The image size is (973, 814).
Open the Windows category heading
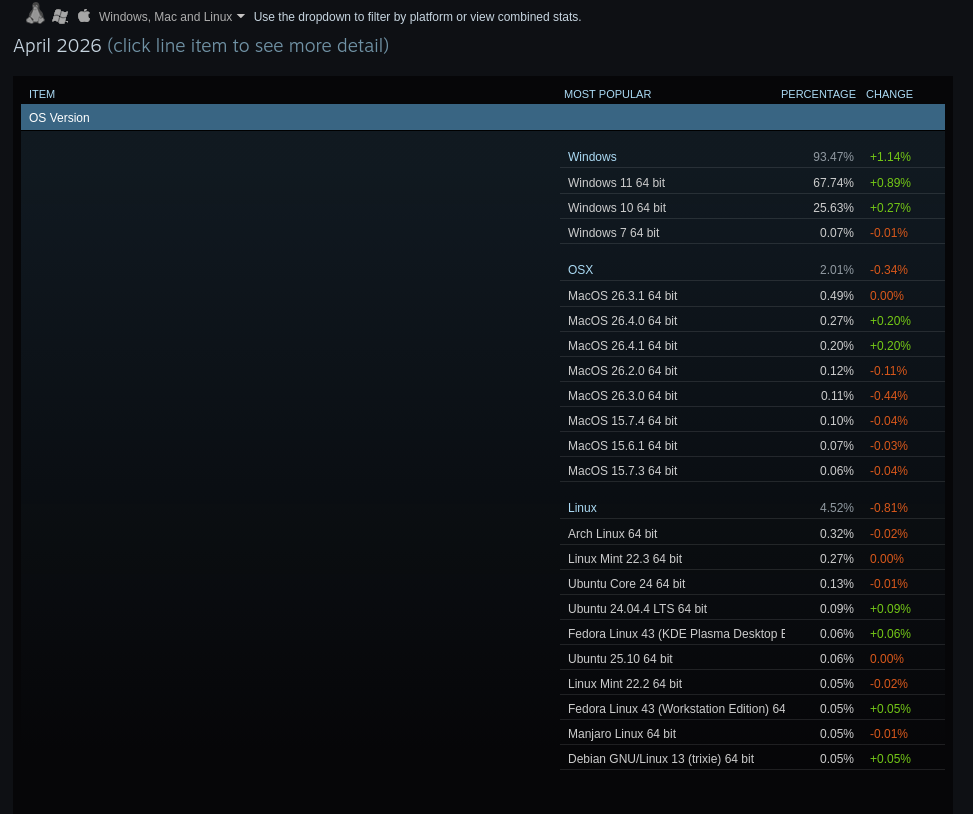pos(592,157)
